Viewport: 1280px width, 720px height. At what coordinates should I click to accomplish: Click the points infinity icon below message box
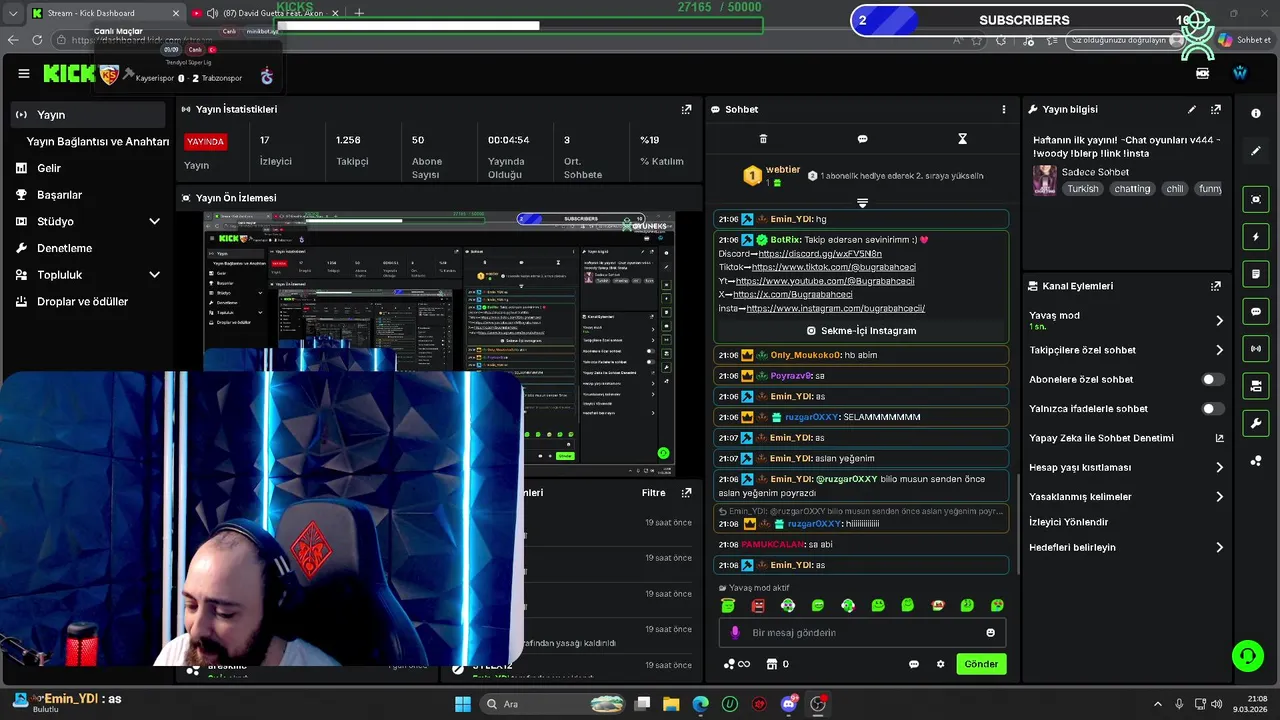736,664
